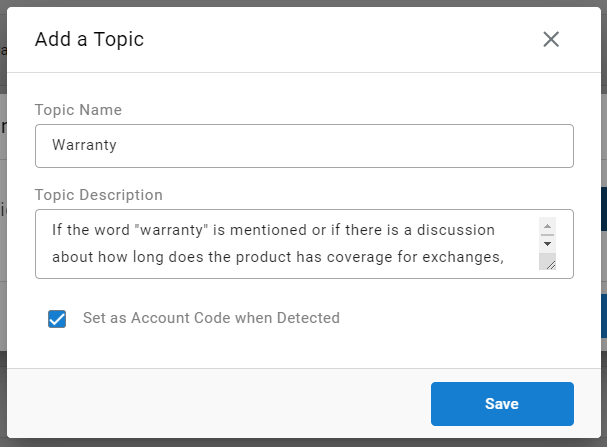
Task: Close the Add a Topic dialog
Action: pyautogui.click(x=551, y=39)
